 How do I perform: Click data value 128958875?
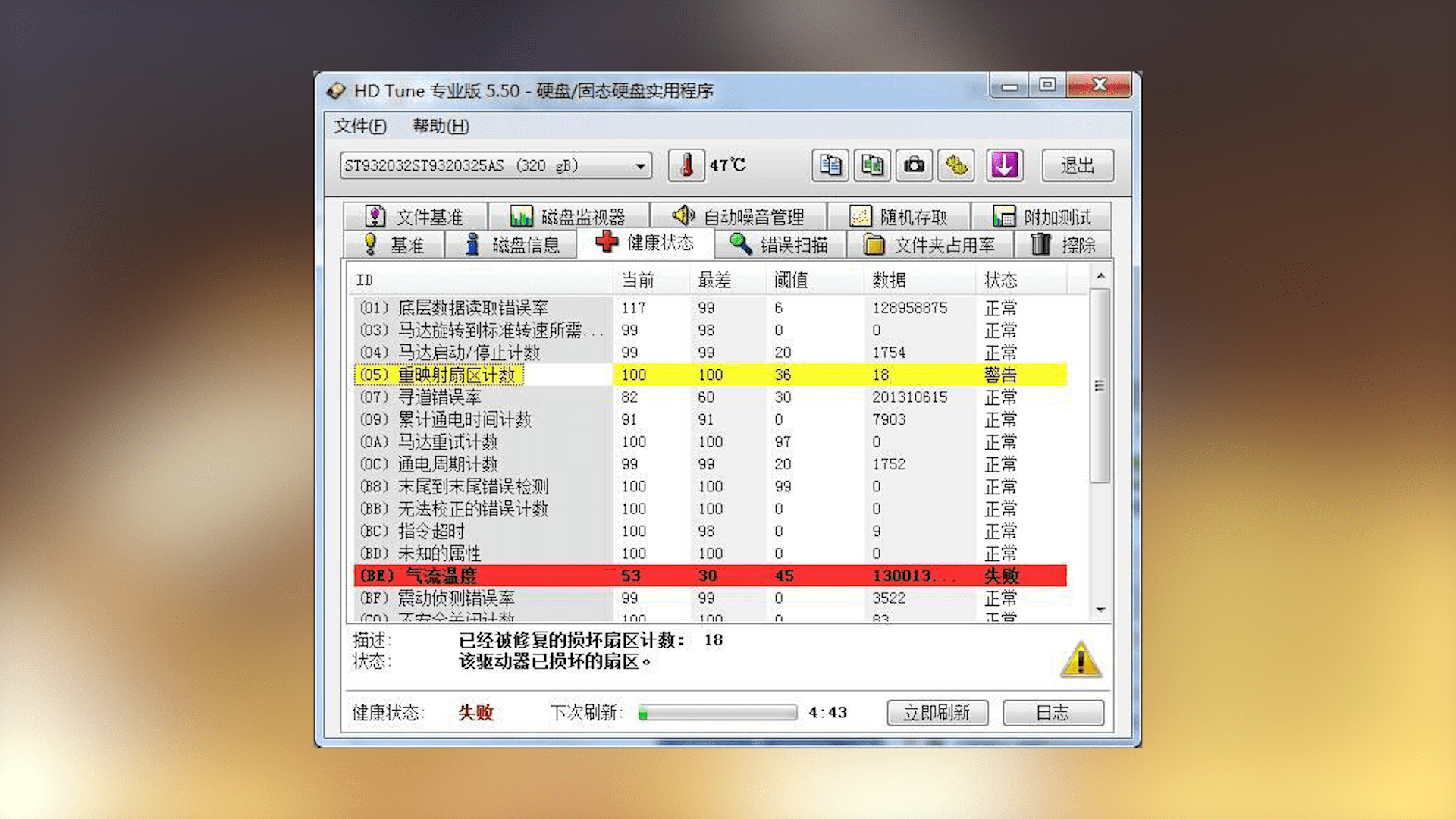pos(909,308)
